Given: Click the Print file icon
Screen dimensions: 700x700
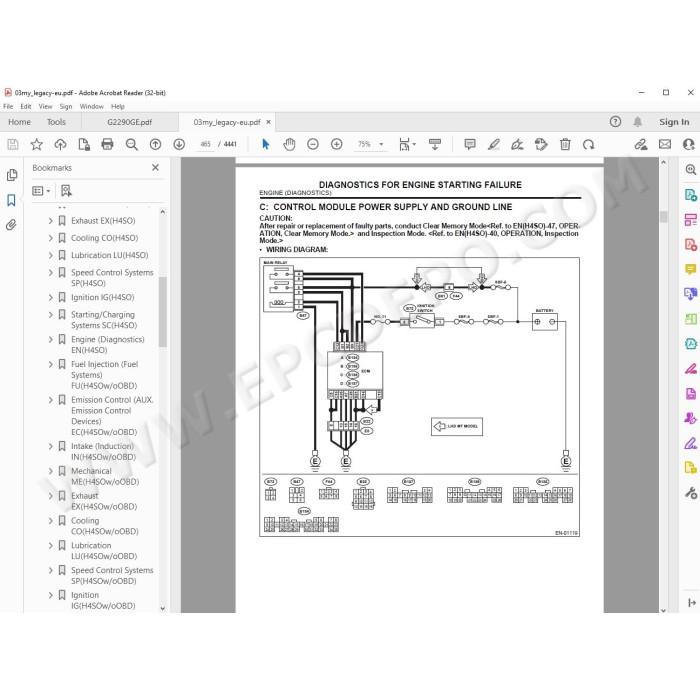Looking at the screenshot, I should click(107, 144).
